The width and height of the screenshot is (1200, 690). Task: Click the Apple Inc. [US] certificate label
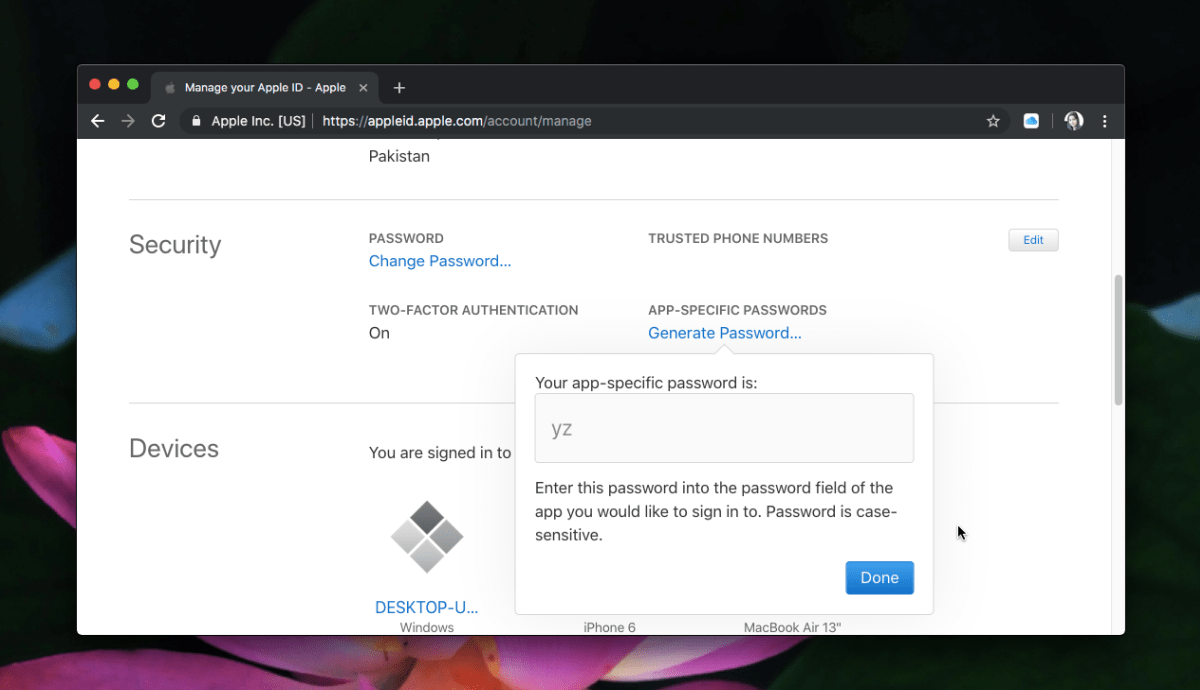coord(258,121)
